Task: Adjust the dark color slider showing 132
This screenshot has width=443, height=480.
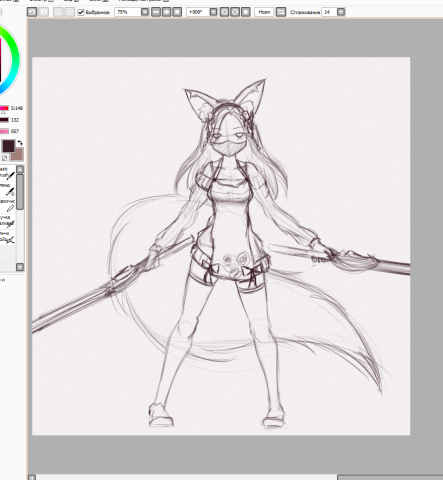Action: [x=4, y=120]
